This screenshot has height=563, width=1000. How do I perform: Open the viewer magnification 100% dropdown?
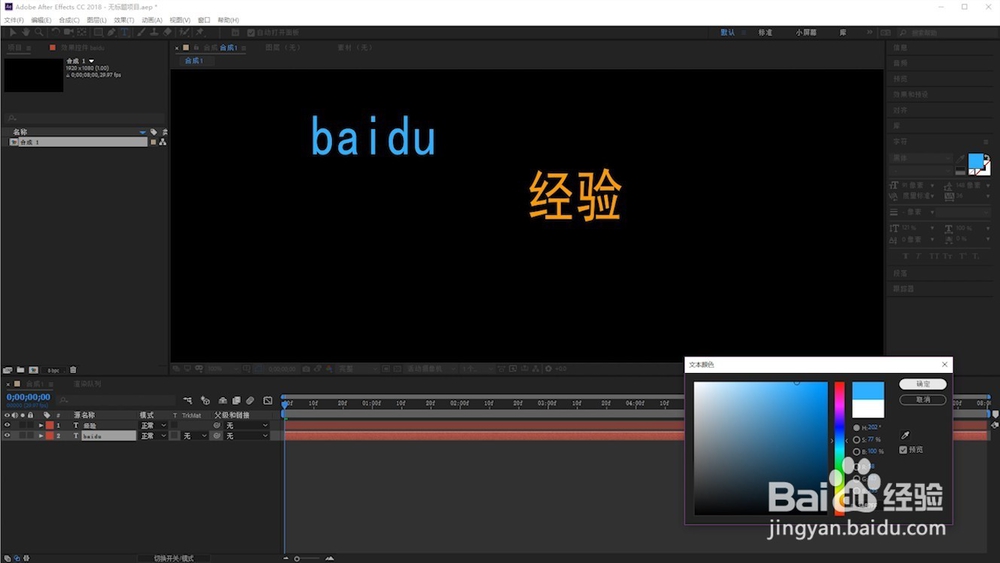coord(222,369)
